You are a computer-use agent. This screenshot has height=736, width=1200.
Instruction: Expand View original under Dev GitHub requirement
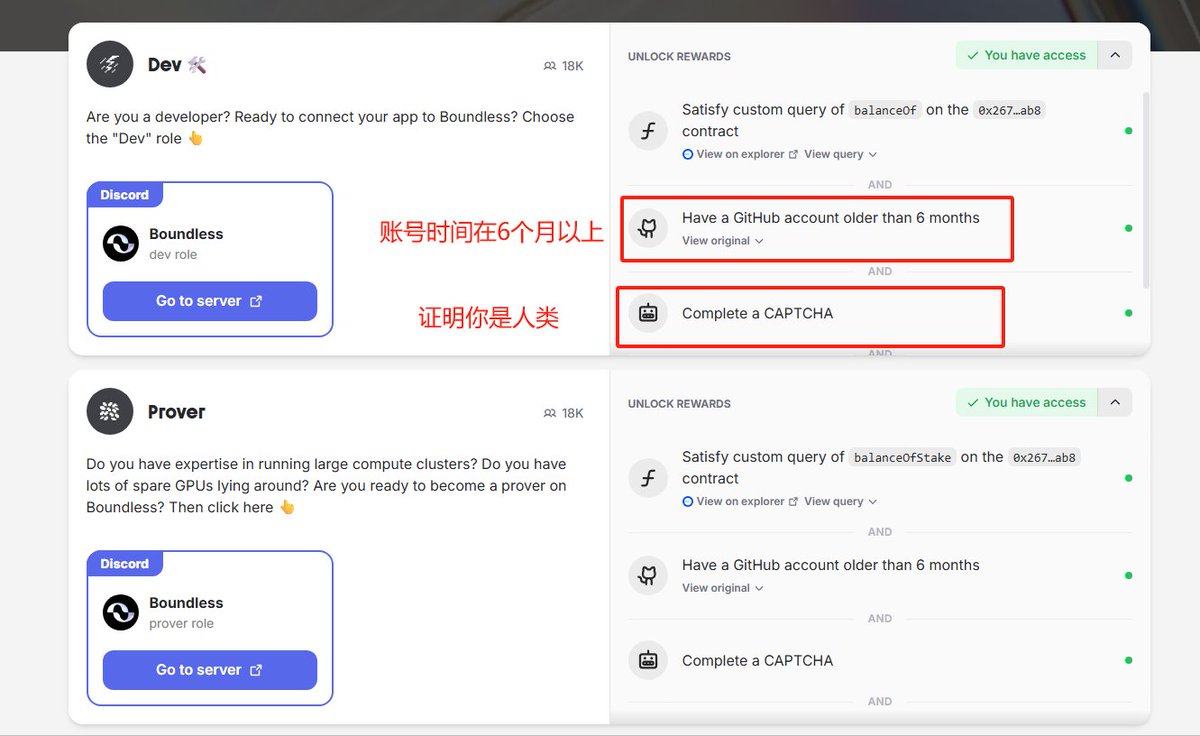coord(723,241)
